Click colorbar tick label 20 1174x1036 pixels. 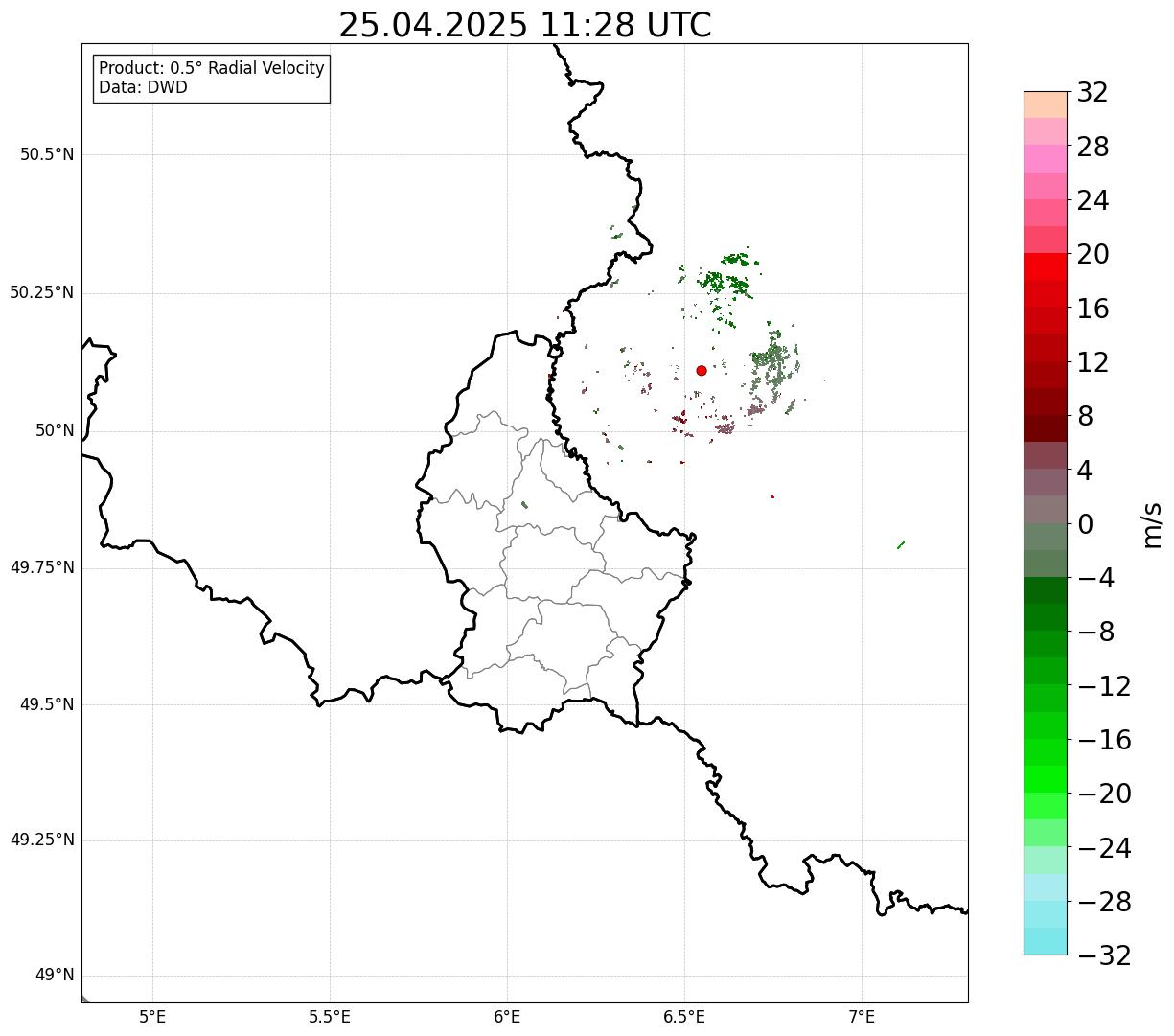point(1093,254)
